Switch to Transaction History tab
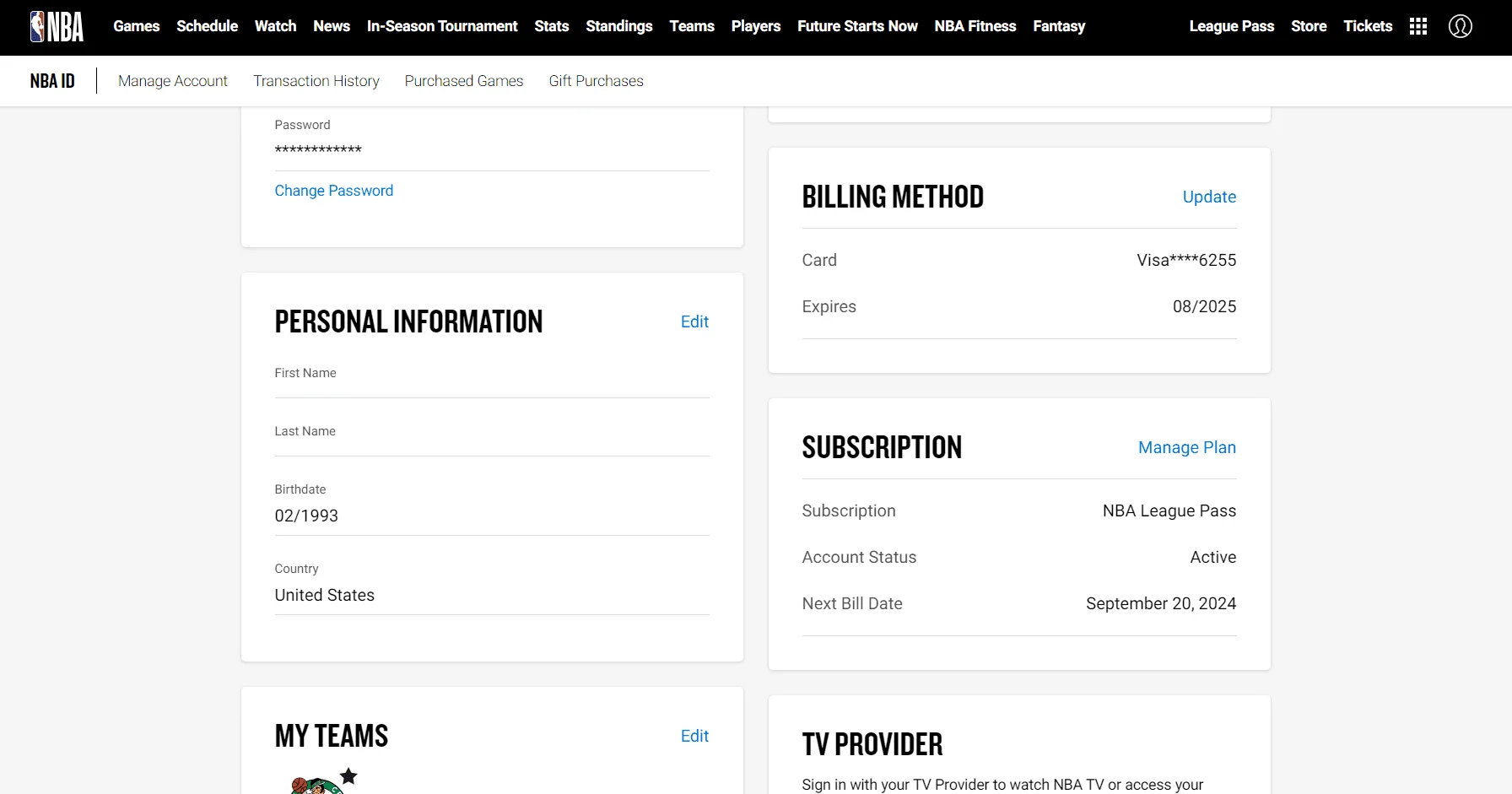Image resolution: width=1512 pixels, height=794 pixels. 316,81
